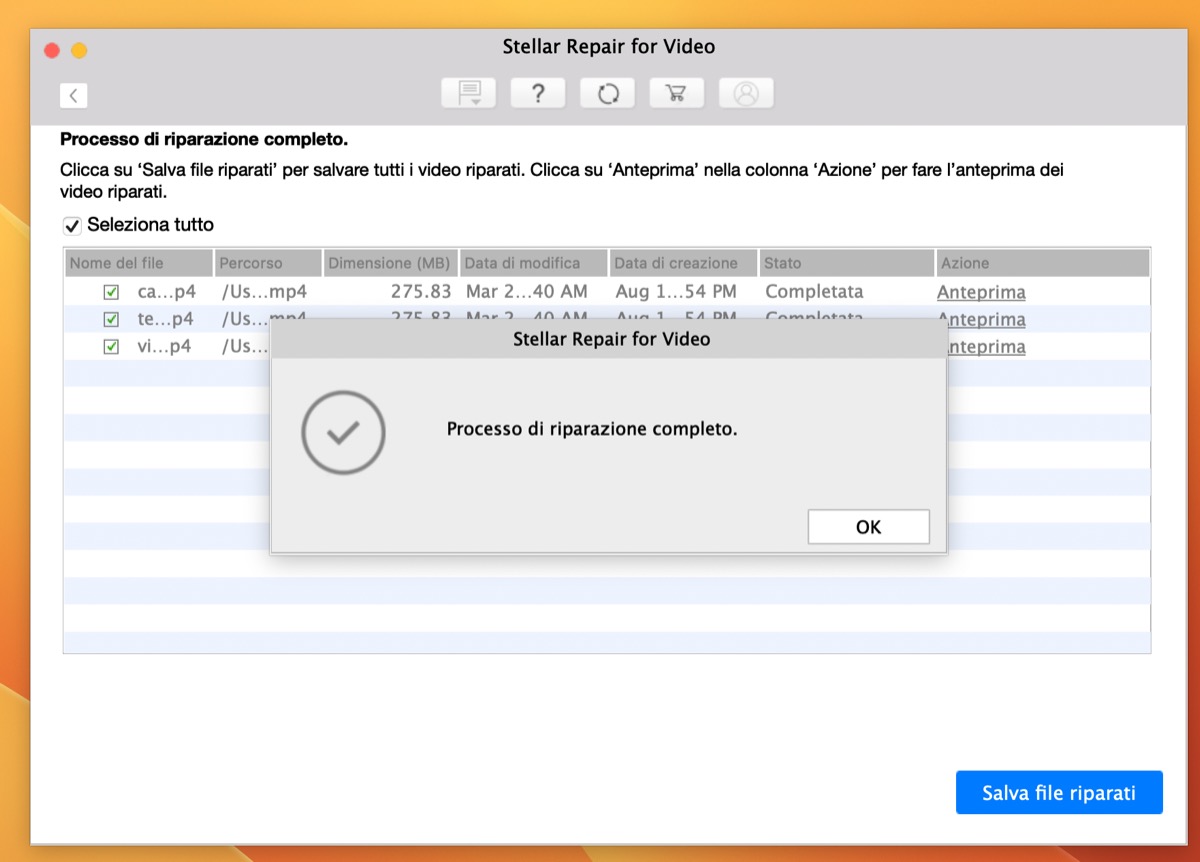Click the Stato column header
This screenshot has height=862, width=1200.
[845, 262]
